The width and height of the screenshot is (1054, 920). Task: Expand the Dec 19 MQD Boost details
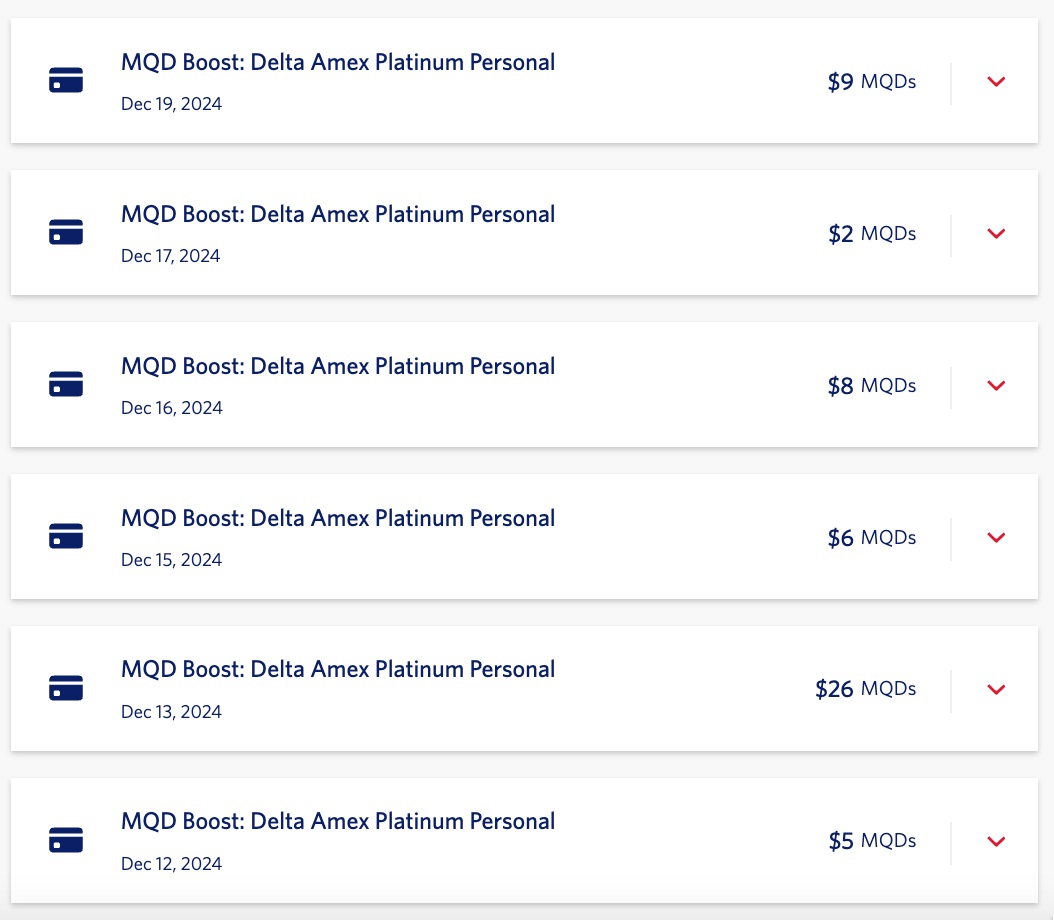coord(996,81)
